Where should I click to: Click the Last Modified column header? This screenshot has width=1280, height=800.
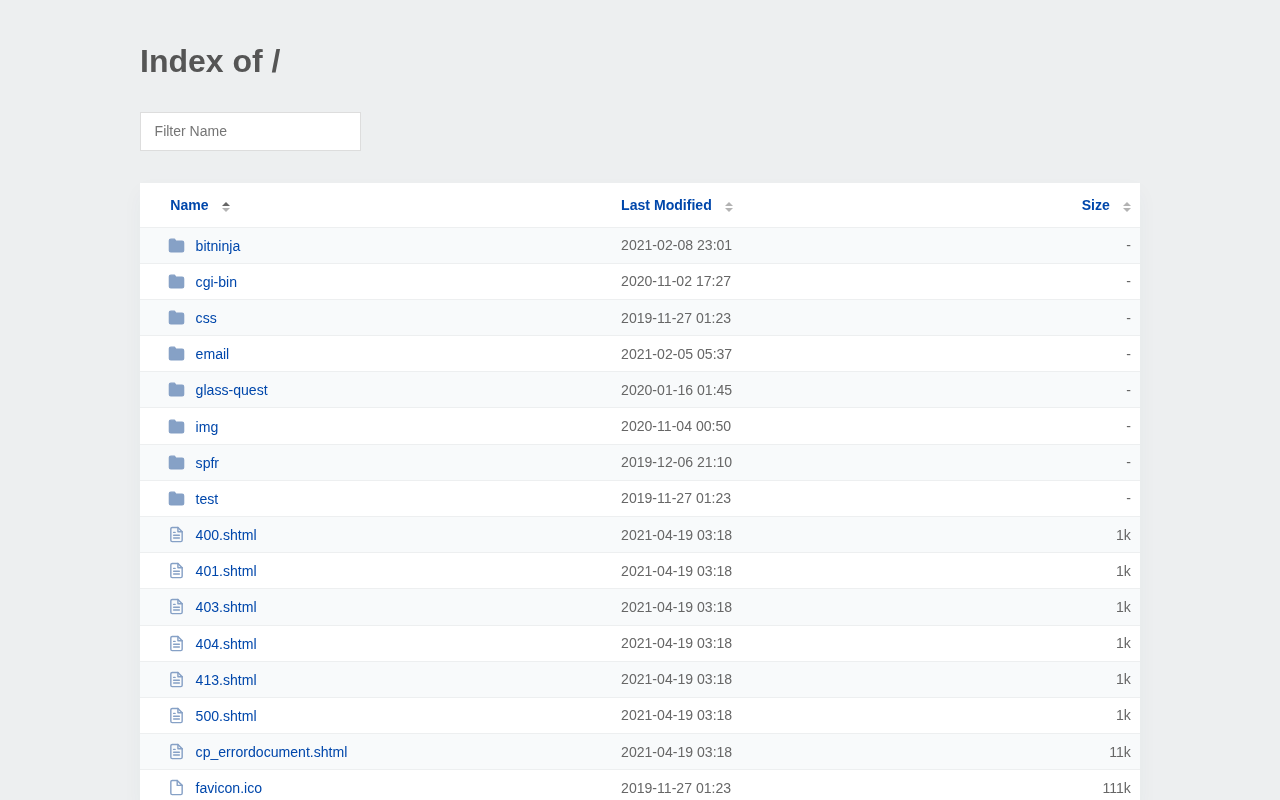tap(666, 205)
